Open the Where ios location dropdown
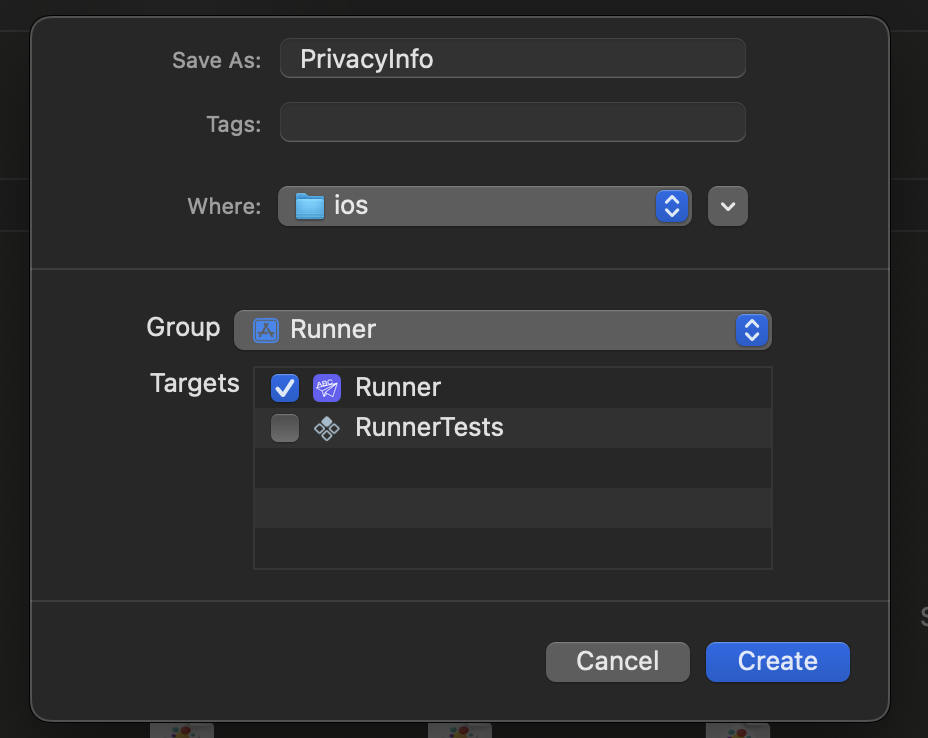This screenshot has height=738, width=928. tap(484, 206)
